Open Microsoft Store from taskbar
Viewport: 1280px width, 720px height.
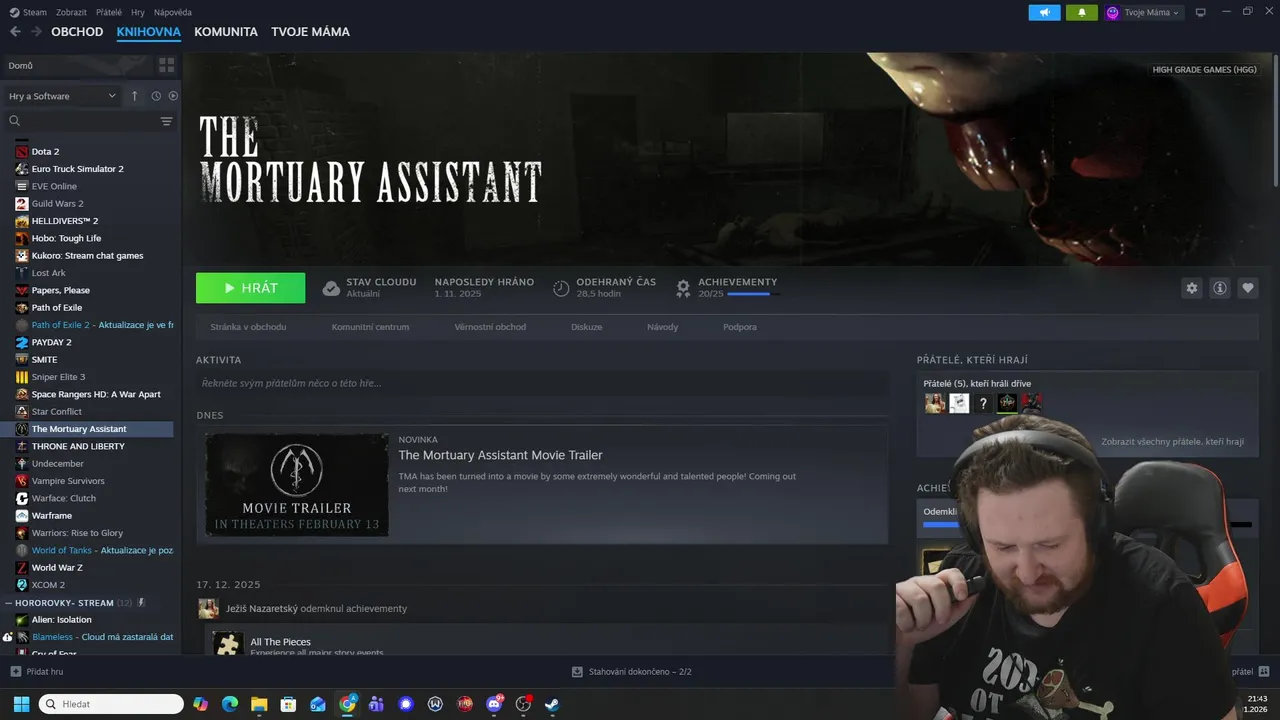tap(288, 704)
